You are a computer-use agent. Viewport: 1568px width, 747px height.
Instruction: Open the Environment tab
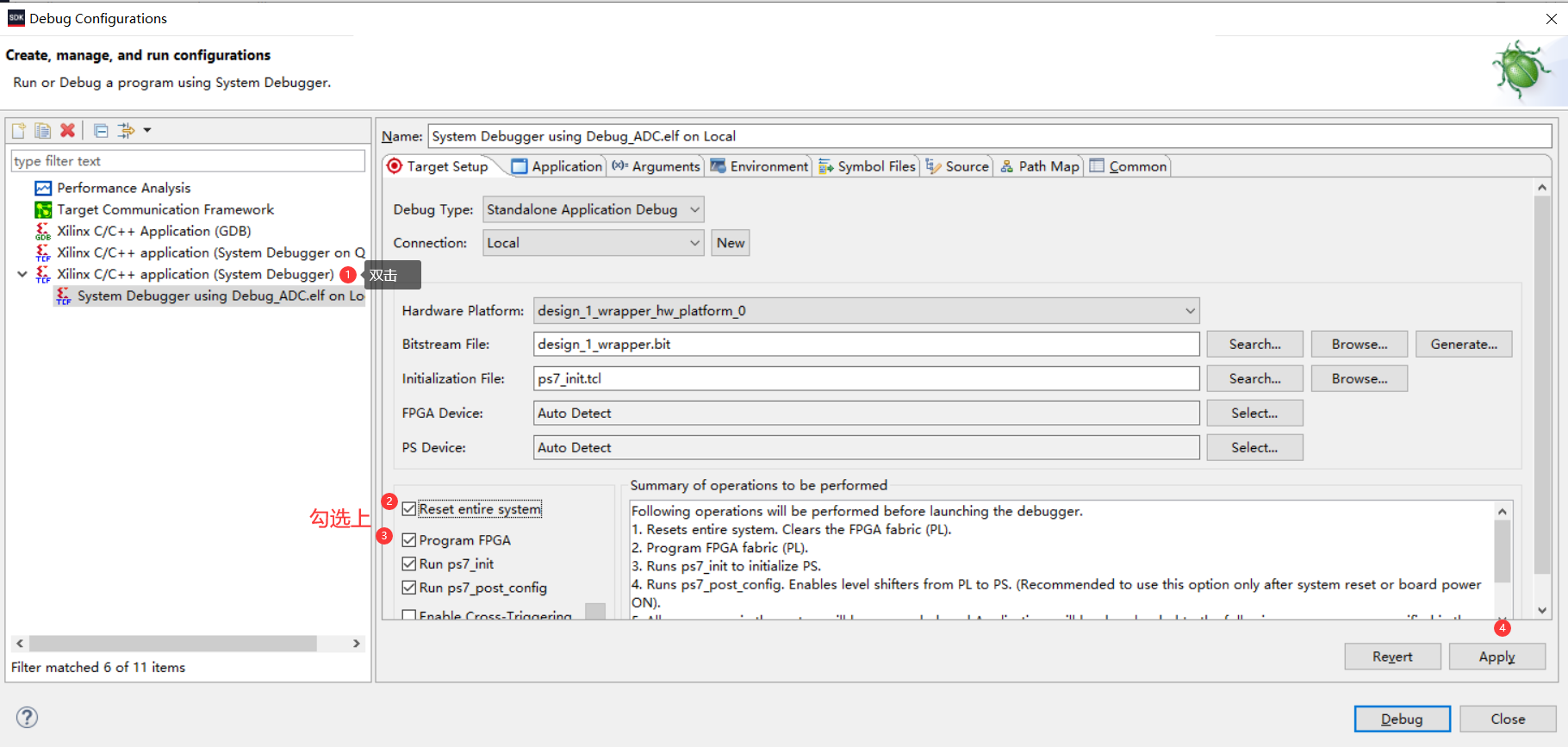click(x=760, y=166)
